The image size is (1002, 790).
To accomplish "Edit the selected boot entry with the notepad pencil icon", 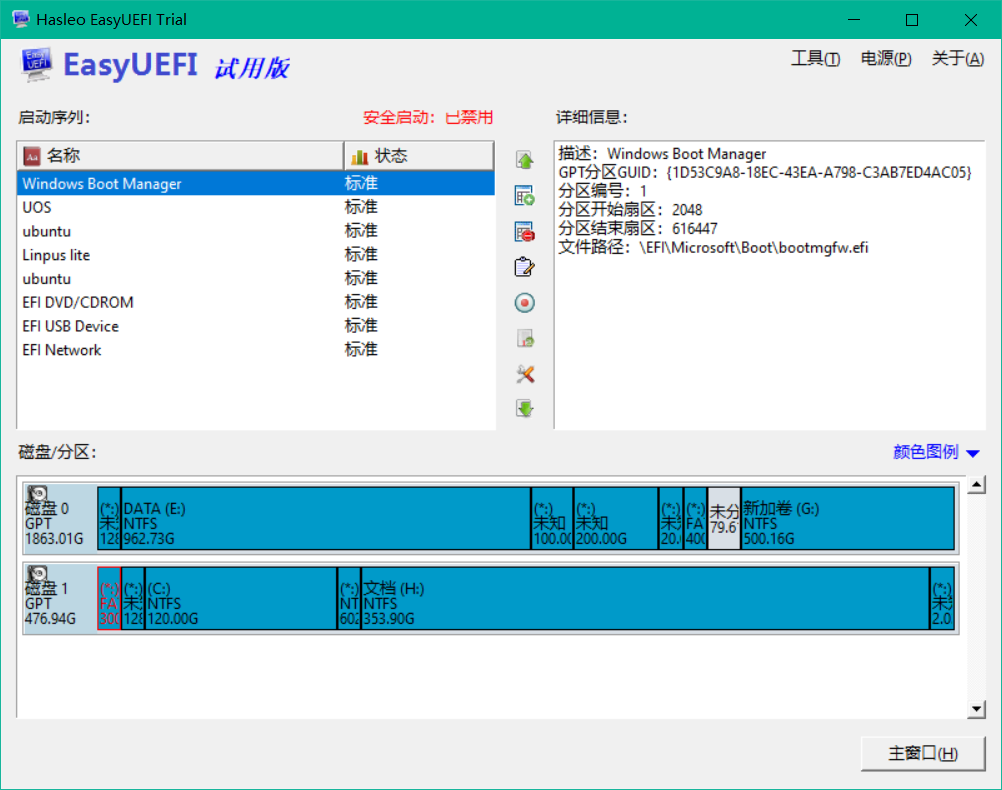I will (x=525, y=267).
